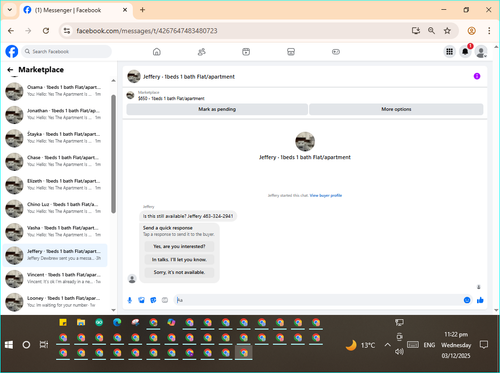Click the chat list scrollbar thumb
The image size is (500, 373).
pos(113,154)
